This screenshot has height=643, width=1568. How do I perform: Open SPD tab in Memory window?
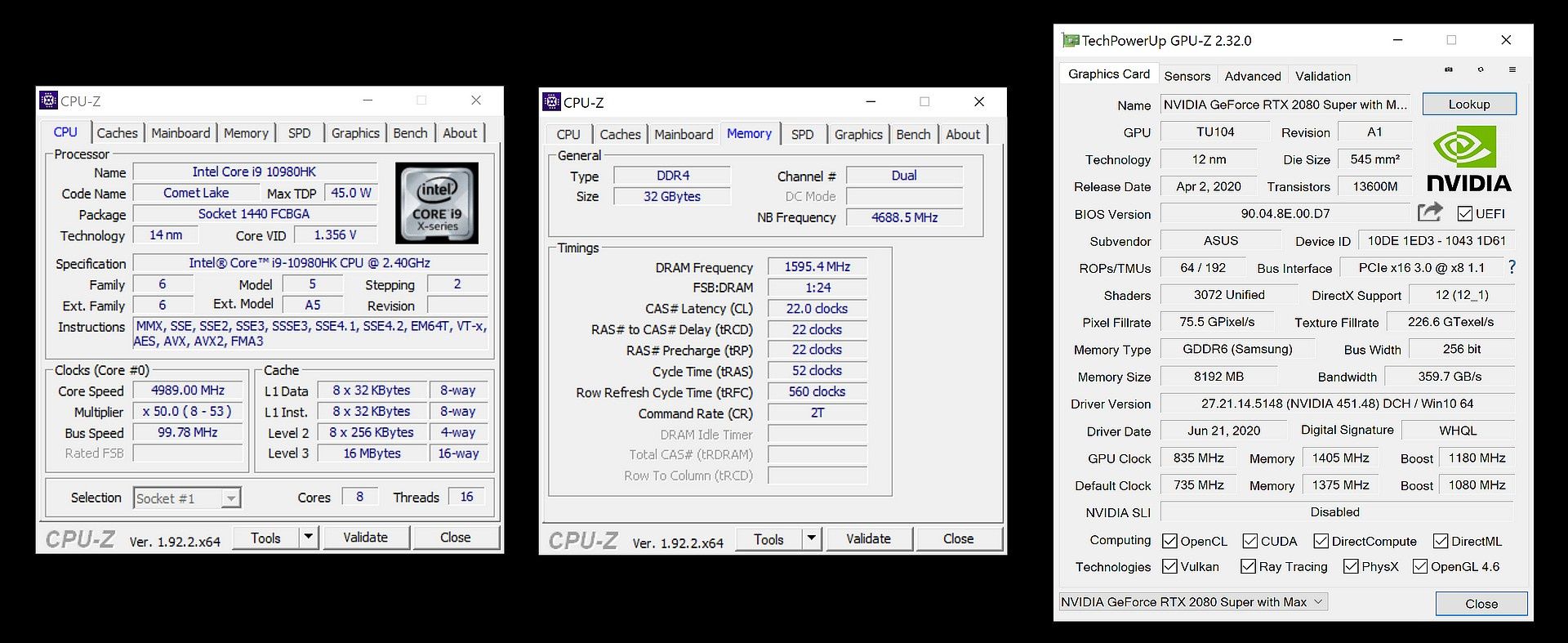[802, 134]
